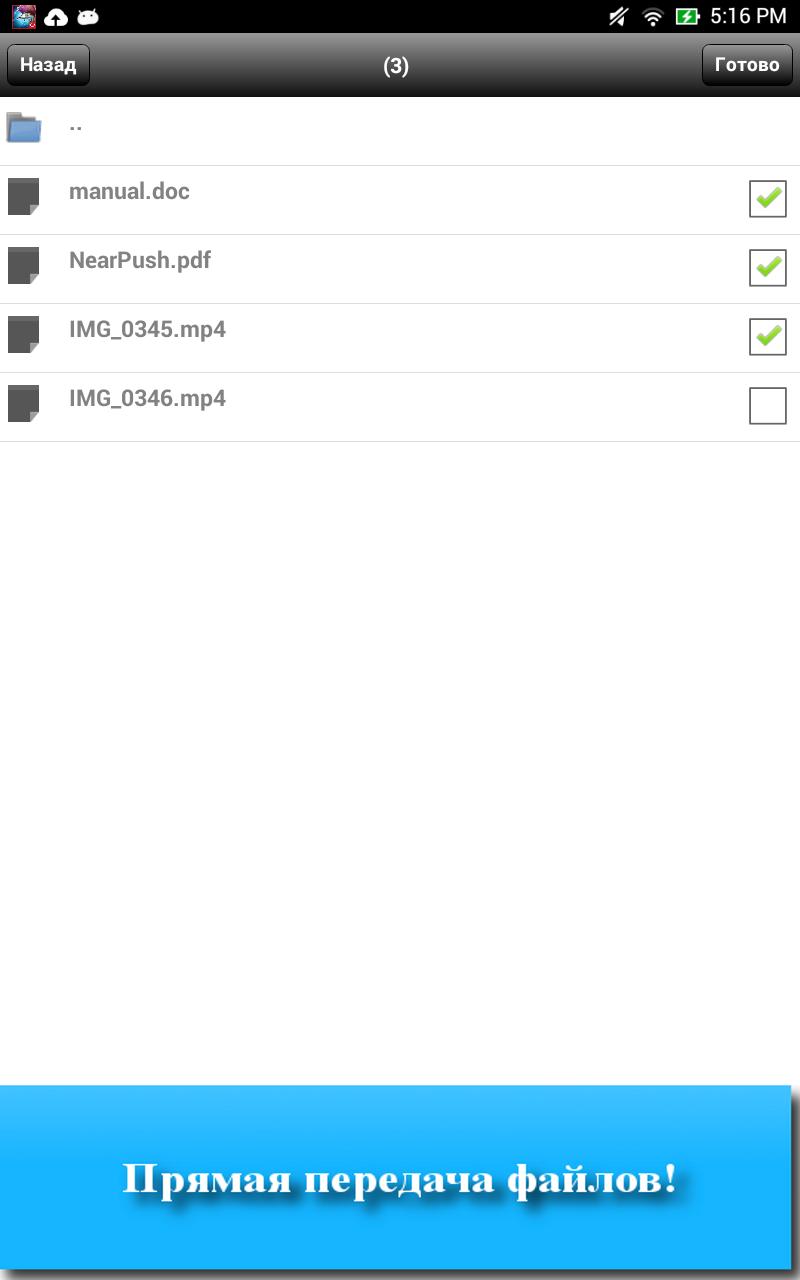Viewport: 800px width, 1280px height.
Task: Tap the Android head notification icon
Action: 88,16
